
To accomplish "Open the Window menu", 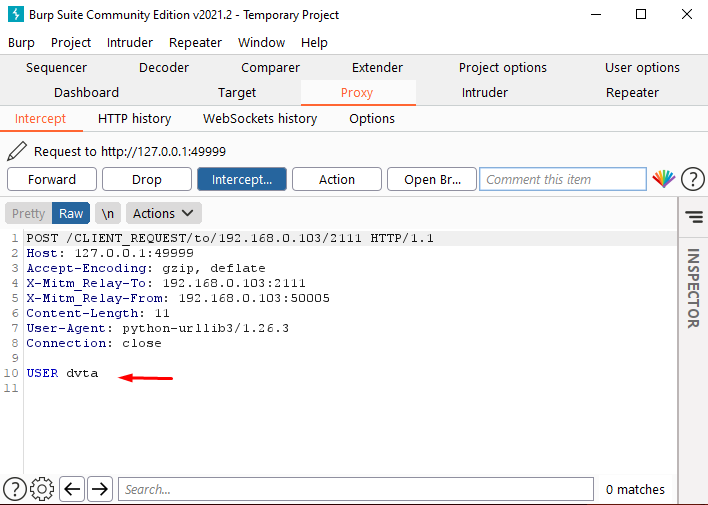I will [261, 42].
